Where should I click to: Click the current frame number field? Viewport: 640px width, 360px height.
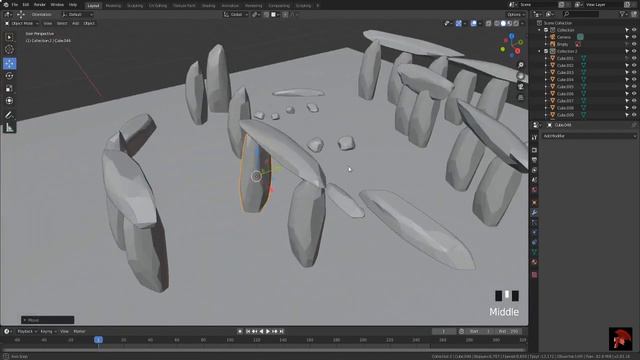coord(444,331)
